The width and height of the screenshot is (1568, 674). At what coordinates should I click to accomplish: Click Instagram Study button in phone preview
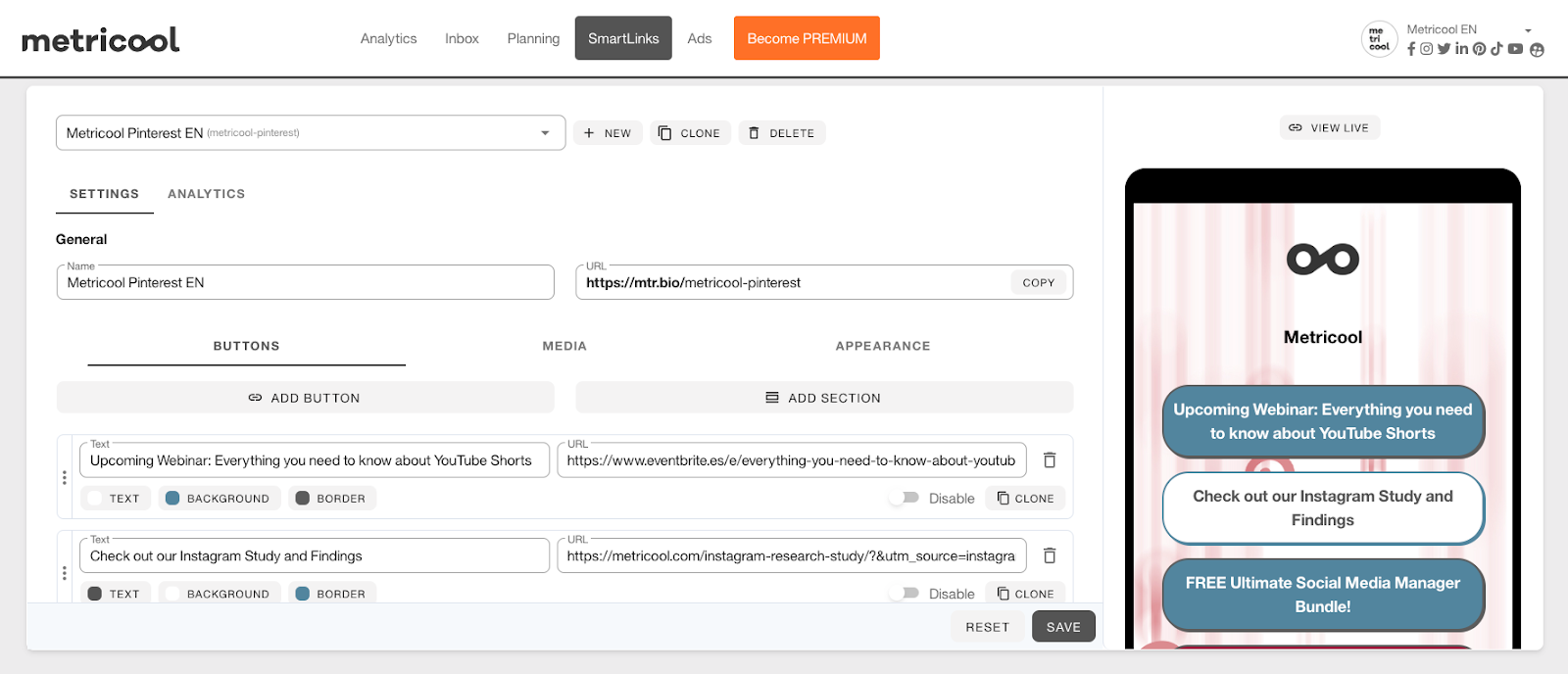click(1323, 507)
